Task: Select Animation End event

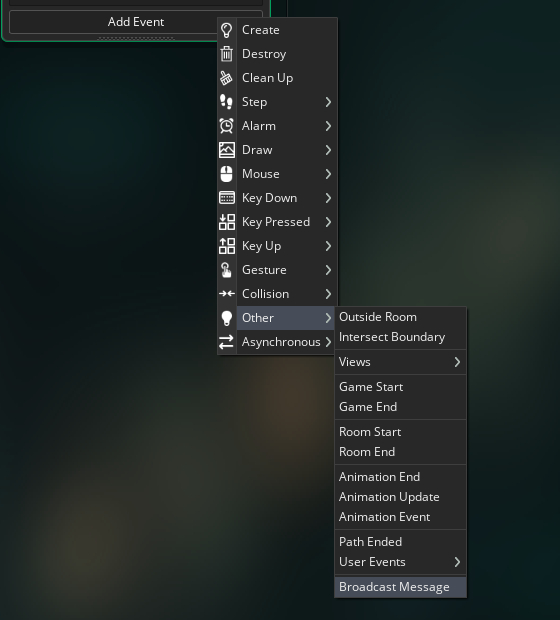Action: pyautogui.click(x=400, y=477)
